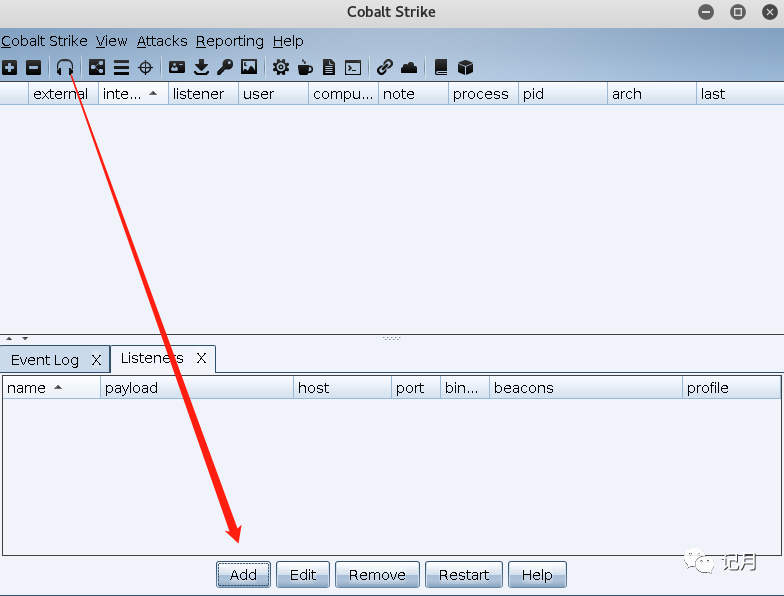Sort listeners by port column
Viewport: 784px width, 596px height.
[x=416, y=388]
